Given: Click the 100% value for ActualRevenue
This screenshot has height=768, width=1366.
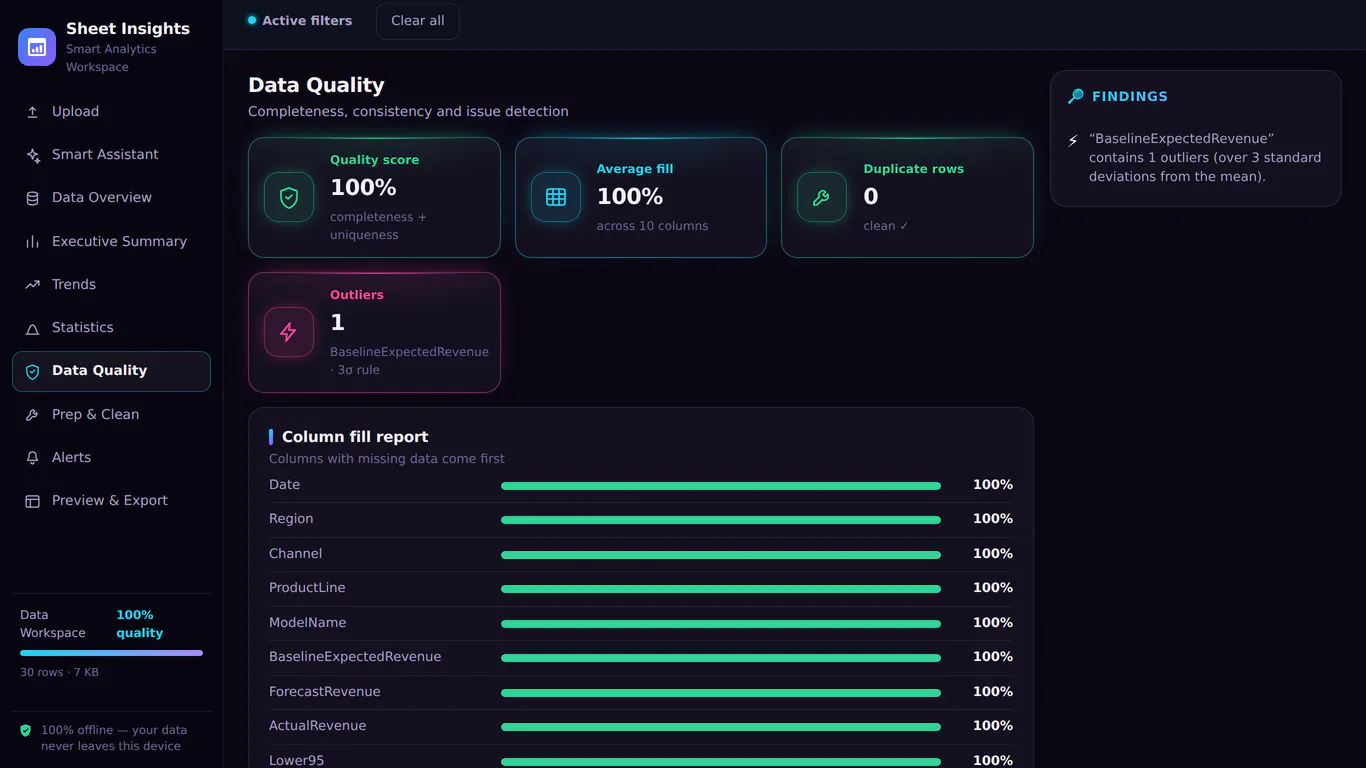Looking at the screenshot, I should [993, 726].
